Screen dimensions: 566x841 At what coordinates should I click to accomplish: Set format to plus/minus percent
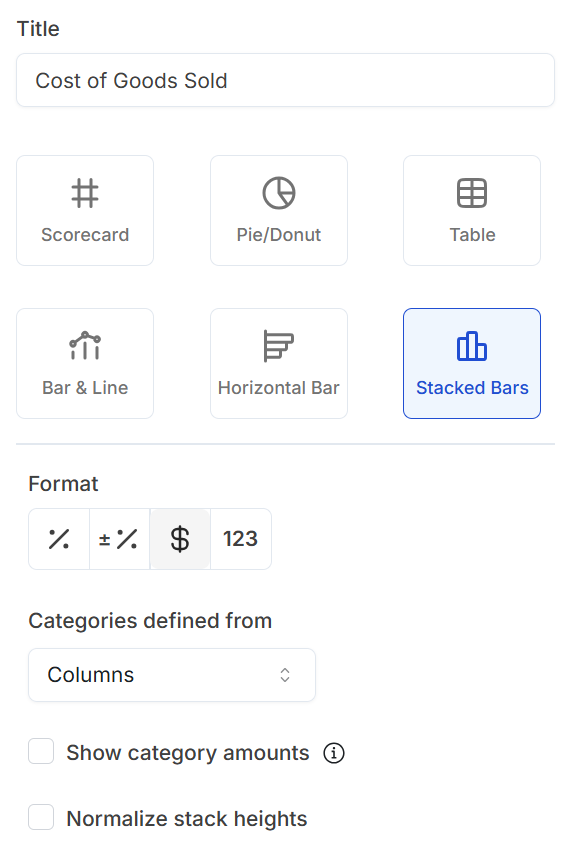pos(120,539)
